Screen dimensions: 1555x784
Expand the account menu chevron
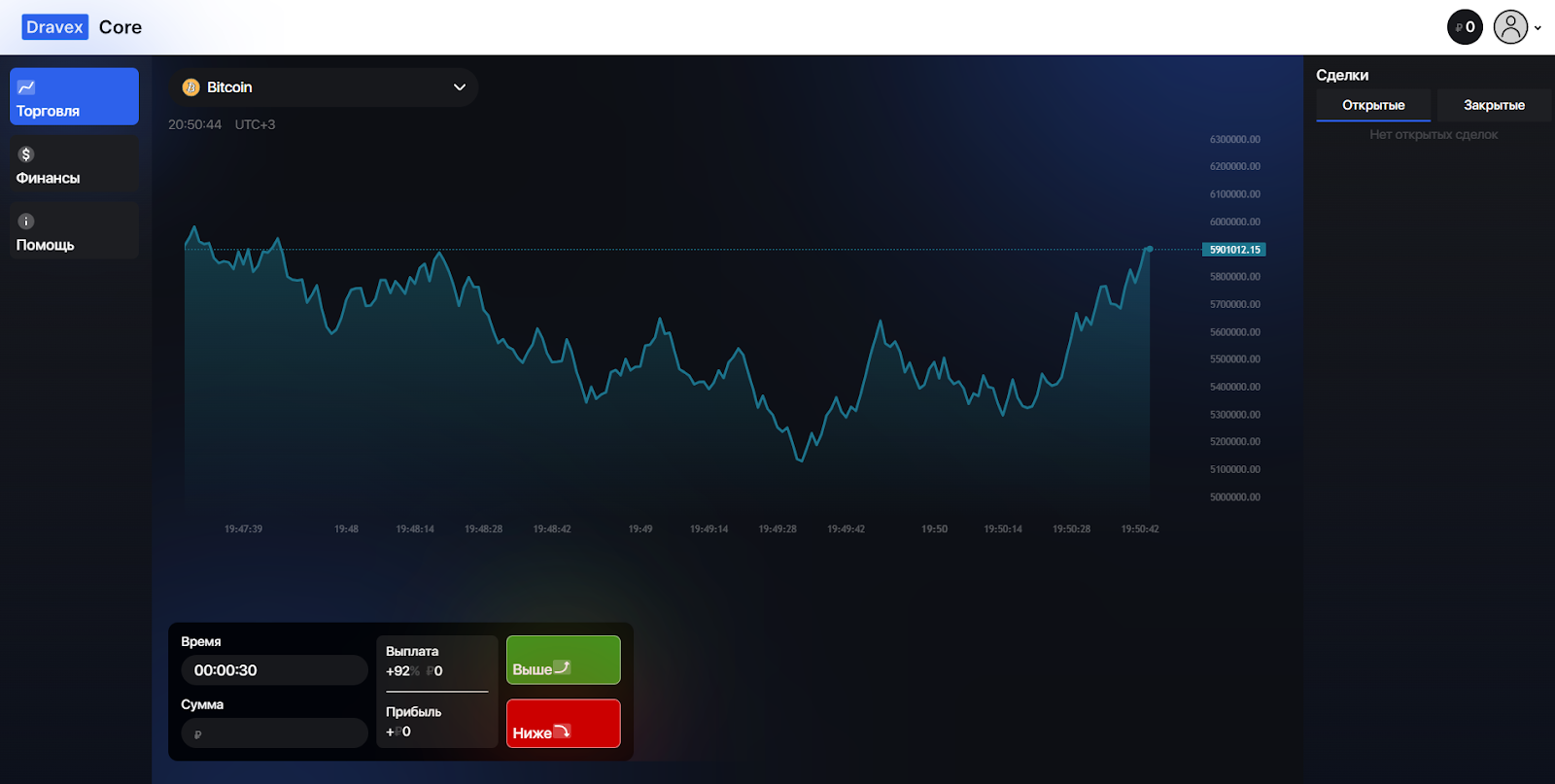[1538, 28]
